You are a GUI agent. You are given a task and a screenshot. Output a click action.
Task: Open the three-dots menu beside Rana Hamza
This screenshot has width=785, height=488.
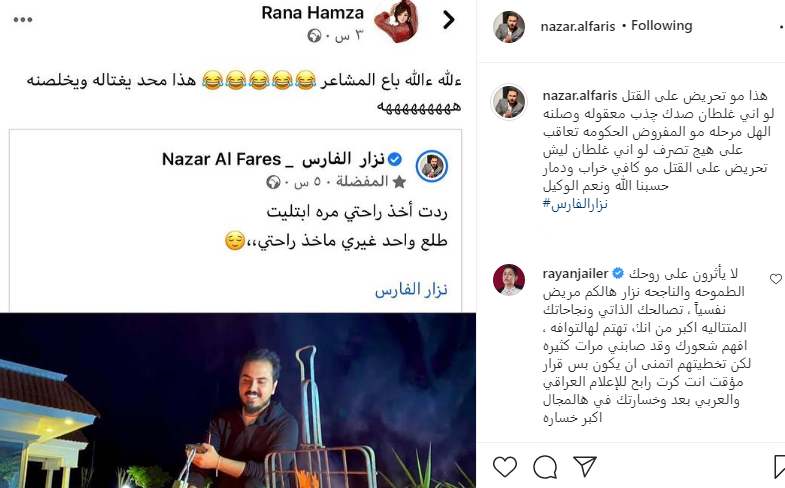pyautogui.click(x=23, y=20)
